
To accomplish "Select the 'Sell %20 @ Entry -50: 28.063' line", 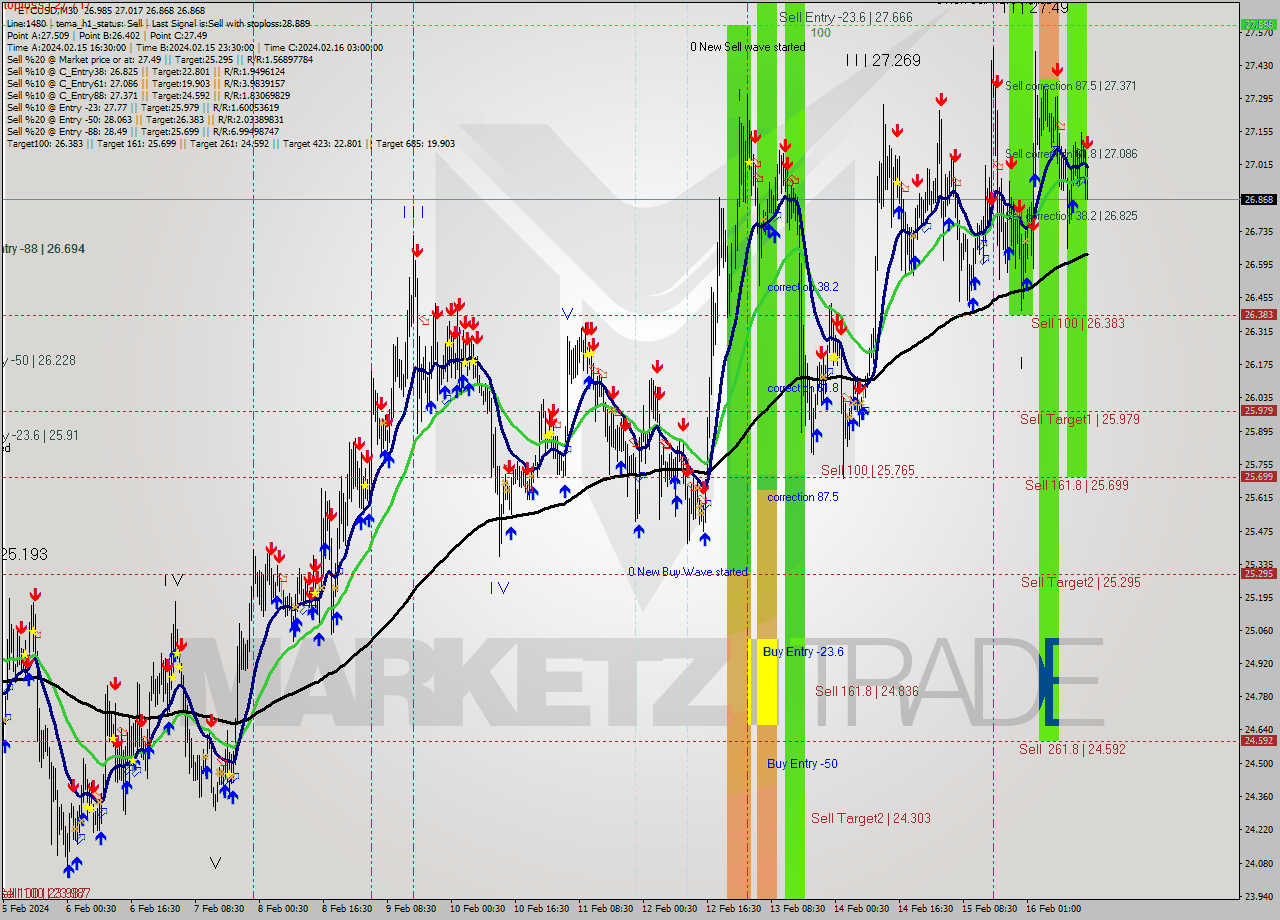I will point(143,120).
